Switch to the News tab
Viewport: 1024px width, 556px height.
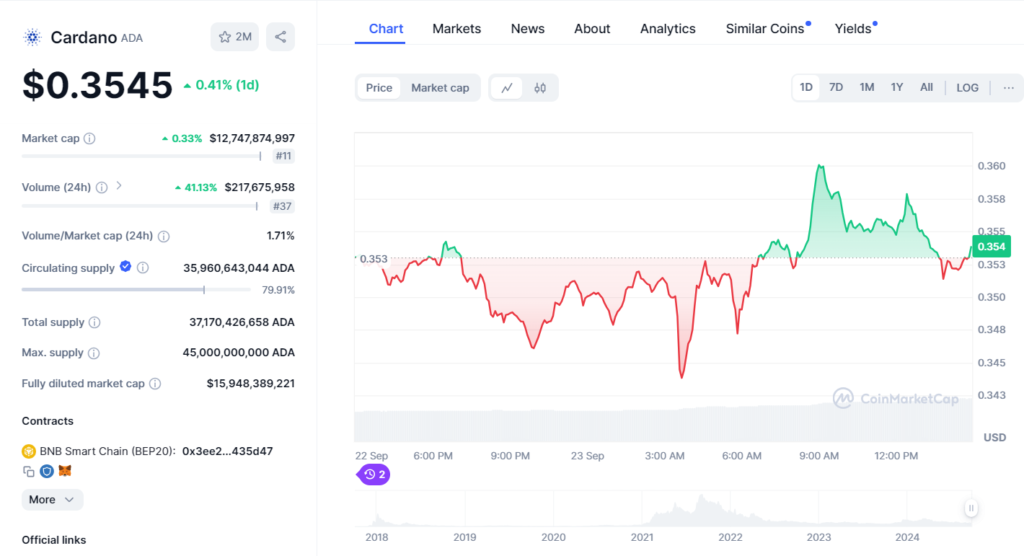tap(528, 29)
